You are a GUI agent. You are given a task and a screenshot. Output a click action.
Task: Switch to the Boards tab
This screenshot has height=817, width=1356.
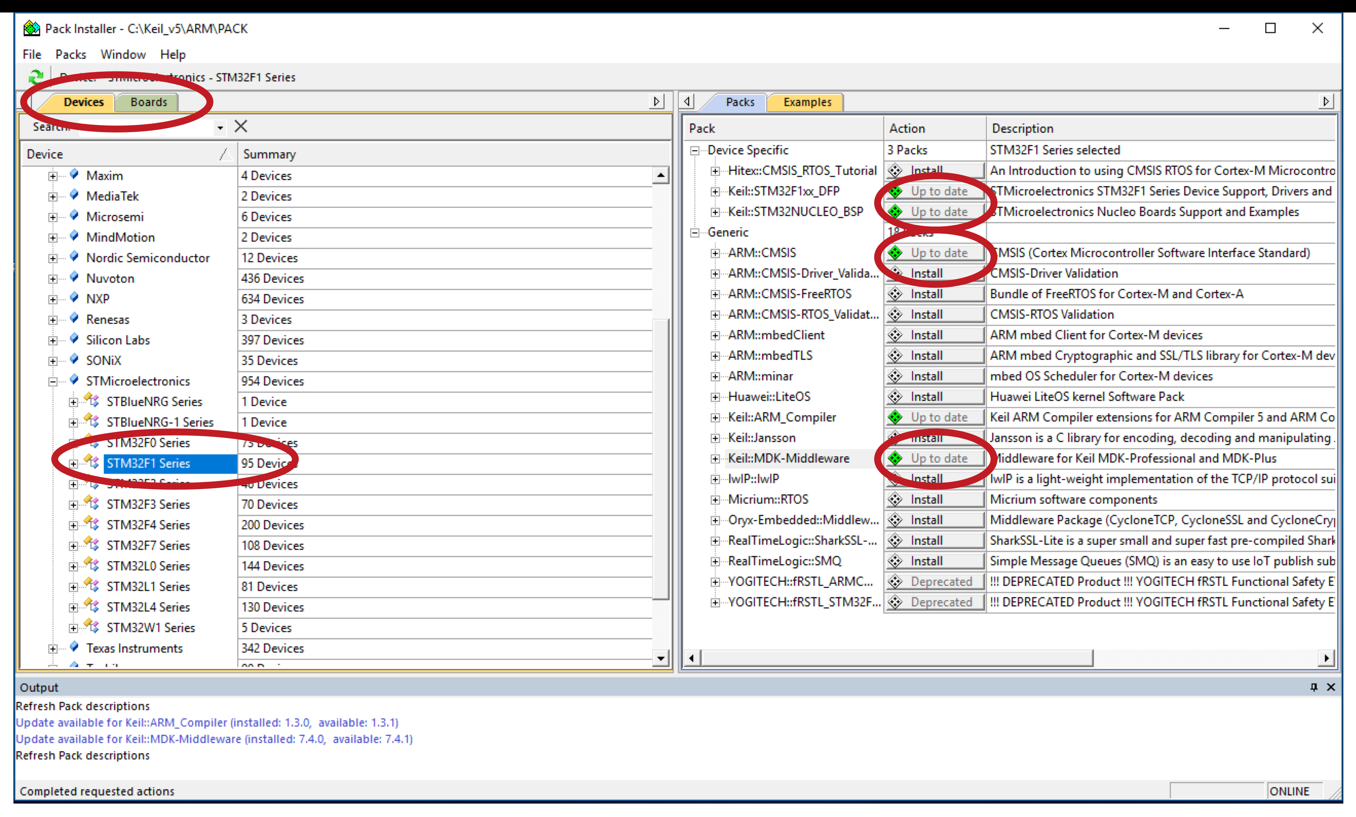[x=148, y=102]
